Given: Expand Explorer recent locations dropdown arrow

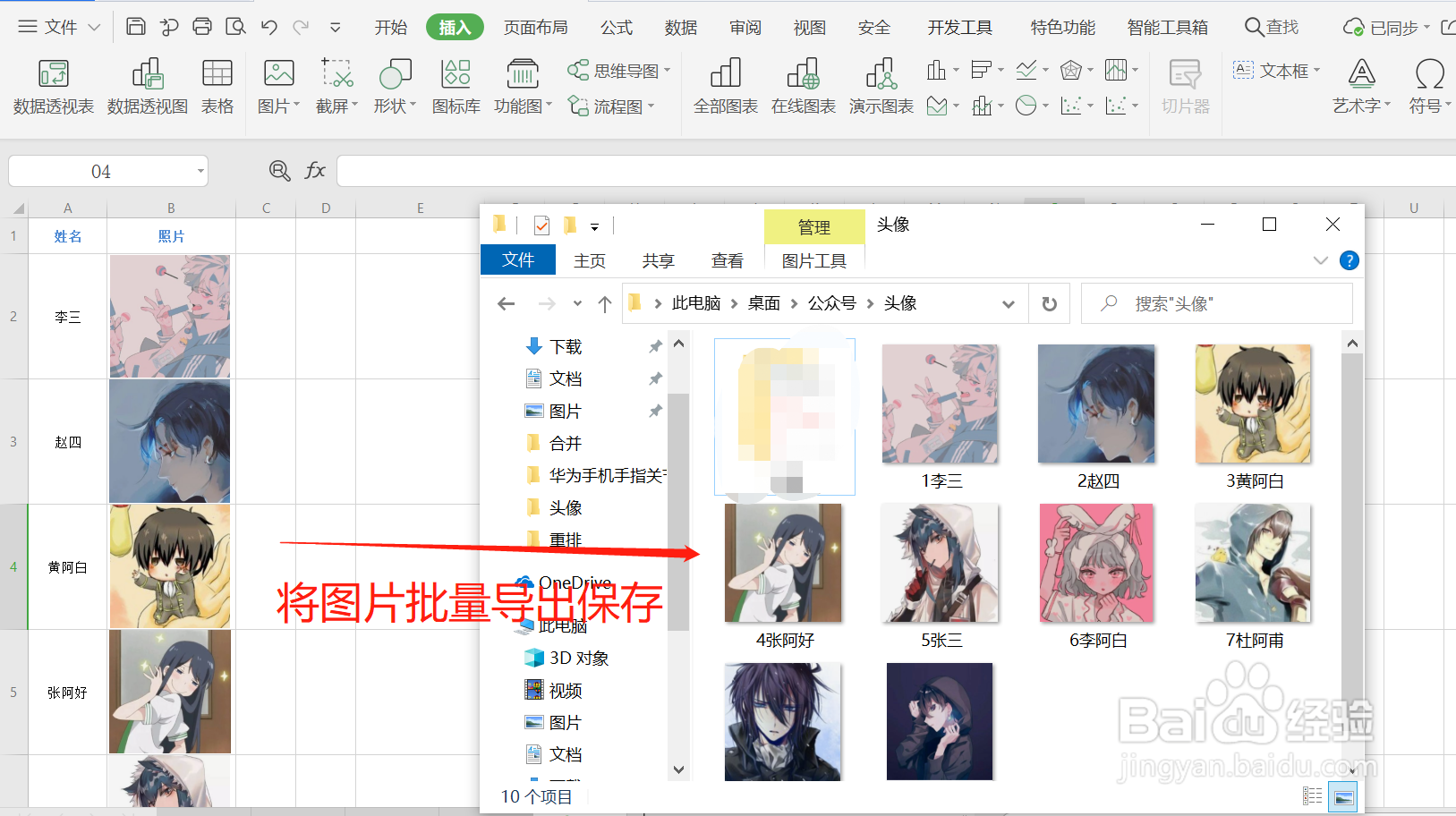Looking at the screenshot, I should pyautogui.click(x=577, y=304).
